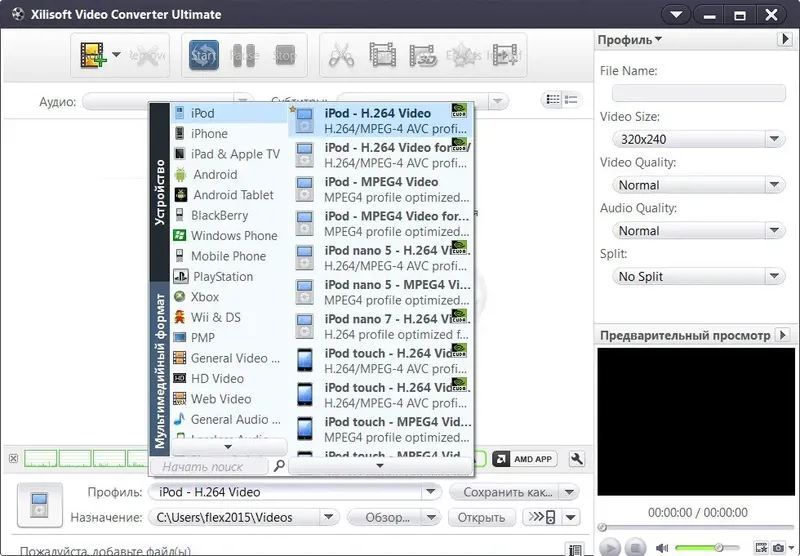Choose iPod touch - MPEG4 Video profile
The image size is (800, 556).
point(381,429)
